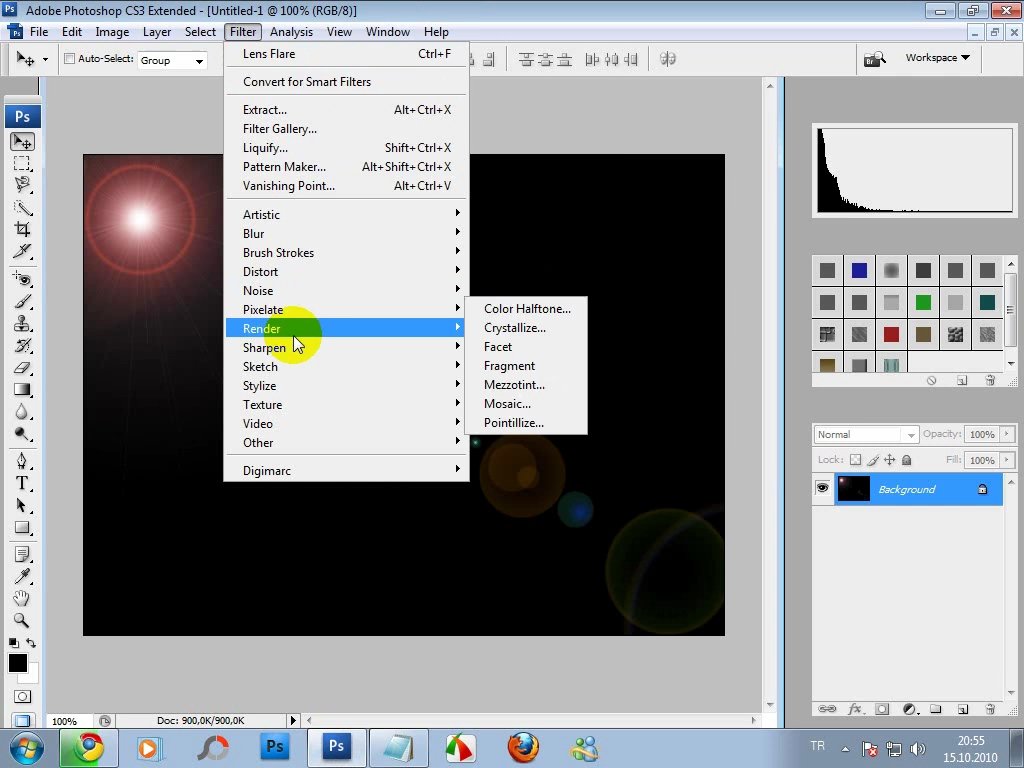Select the Rectangle shape tool

(22, 528)
